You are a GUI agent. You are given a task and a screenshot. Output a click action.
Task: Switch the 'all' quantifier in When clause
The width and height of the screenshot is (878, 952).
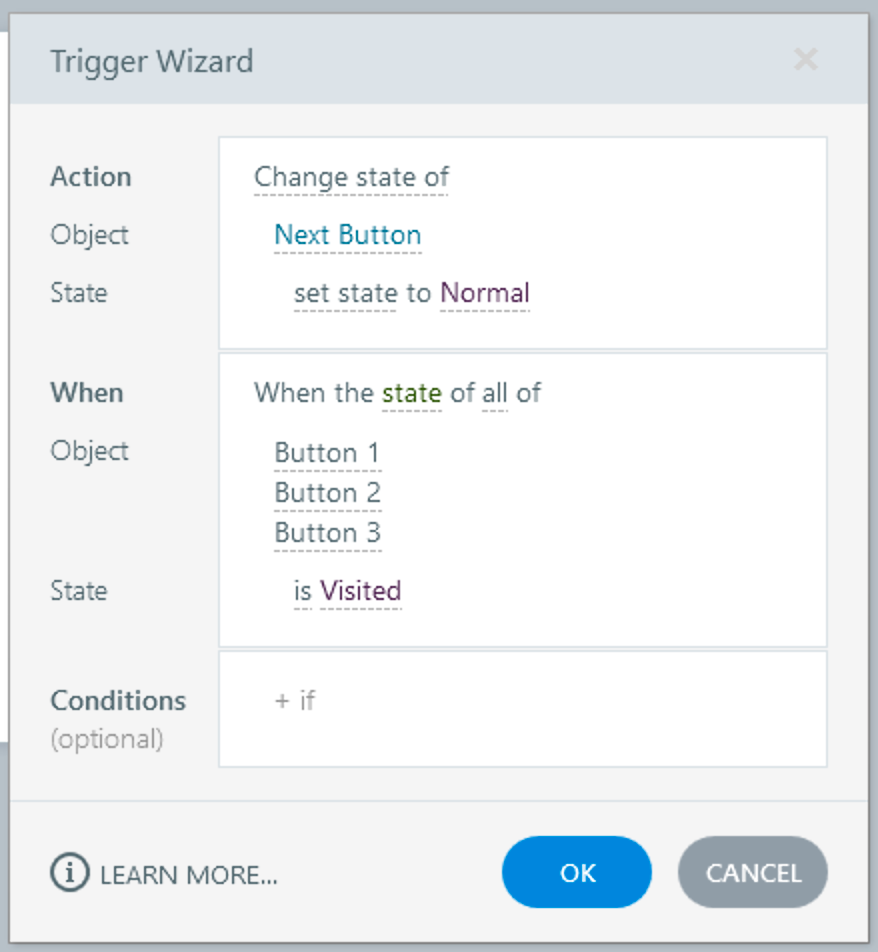pyautogui.click(x=494, y=392)
